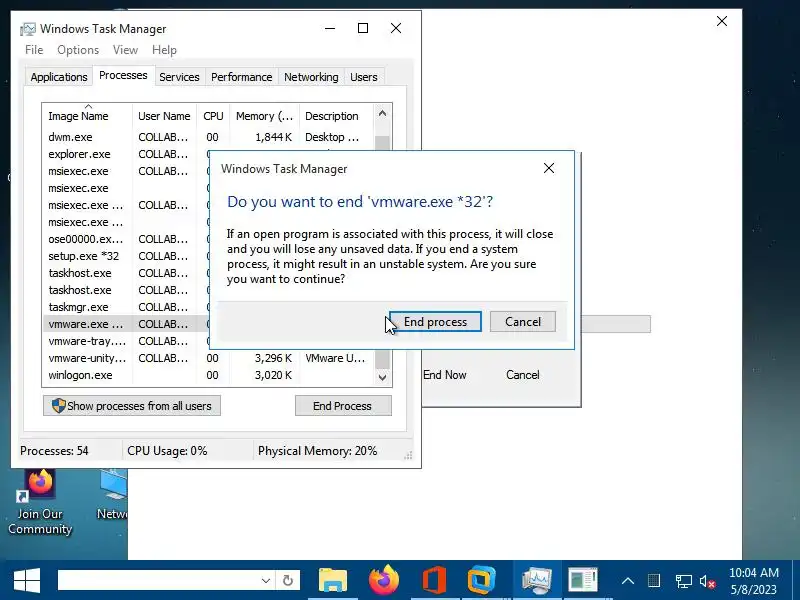Open the Help menu
800x600 pixels.
[164, 50]
